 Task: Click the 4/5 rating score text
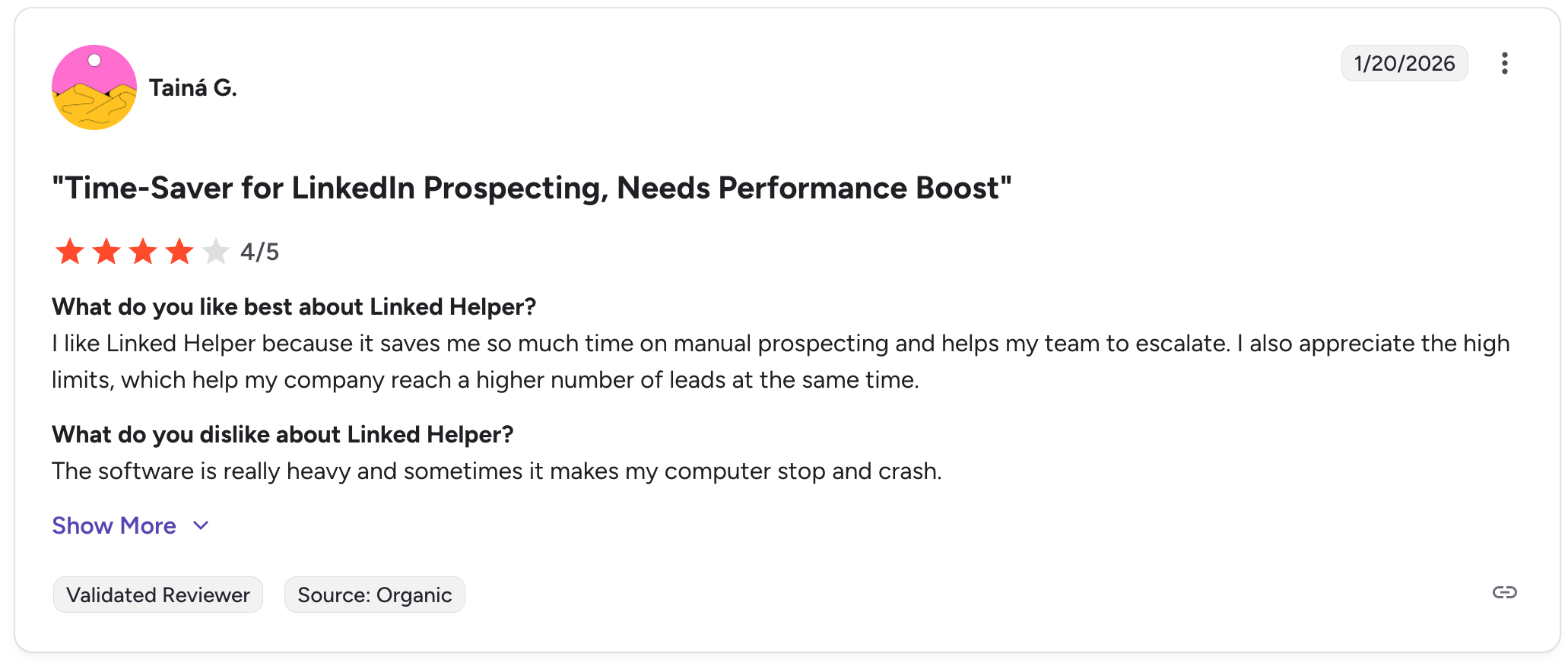(260, 252)
